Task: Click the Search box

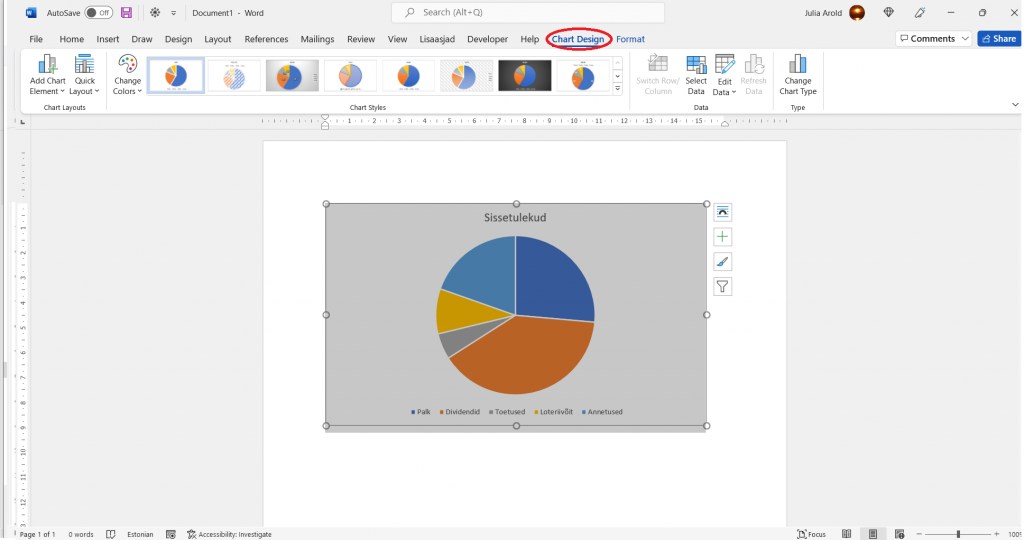Action: coord(528,12)
